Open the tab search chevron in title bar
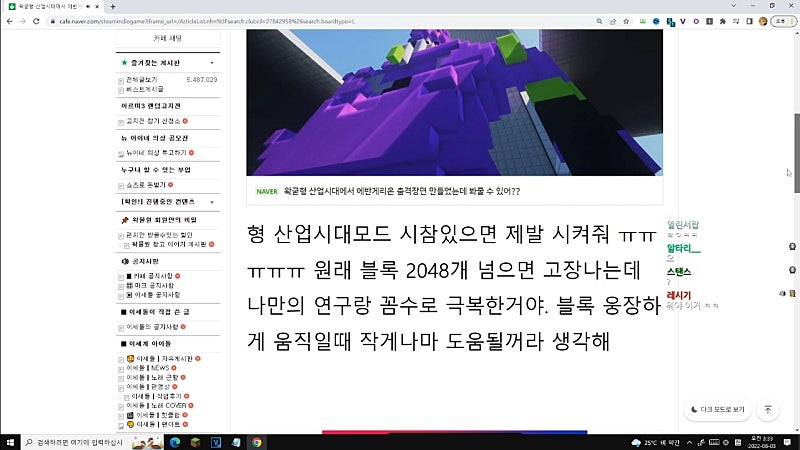The height and width of the screenshot is (450, 800). (734, 6)
